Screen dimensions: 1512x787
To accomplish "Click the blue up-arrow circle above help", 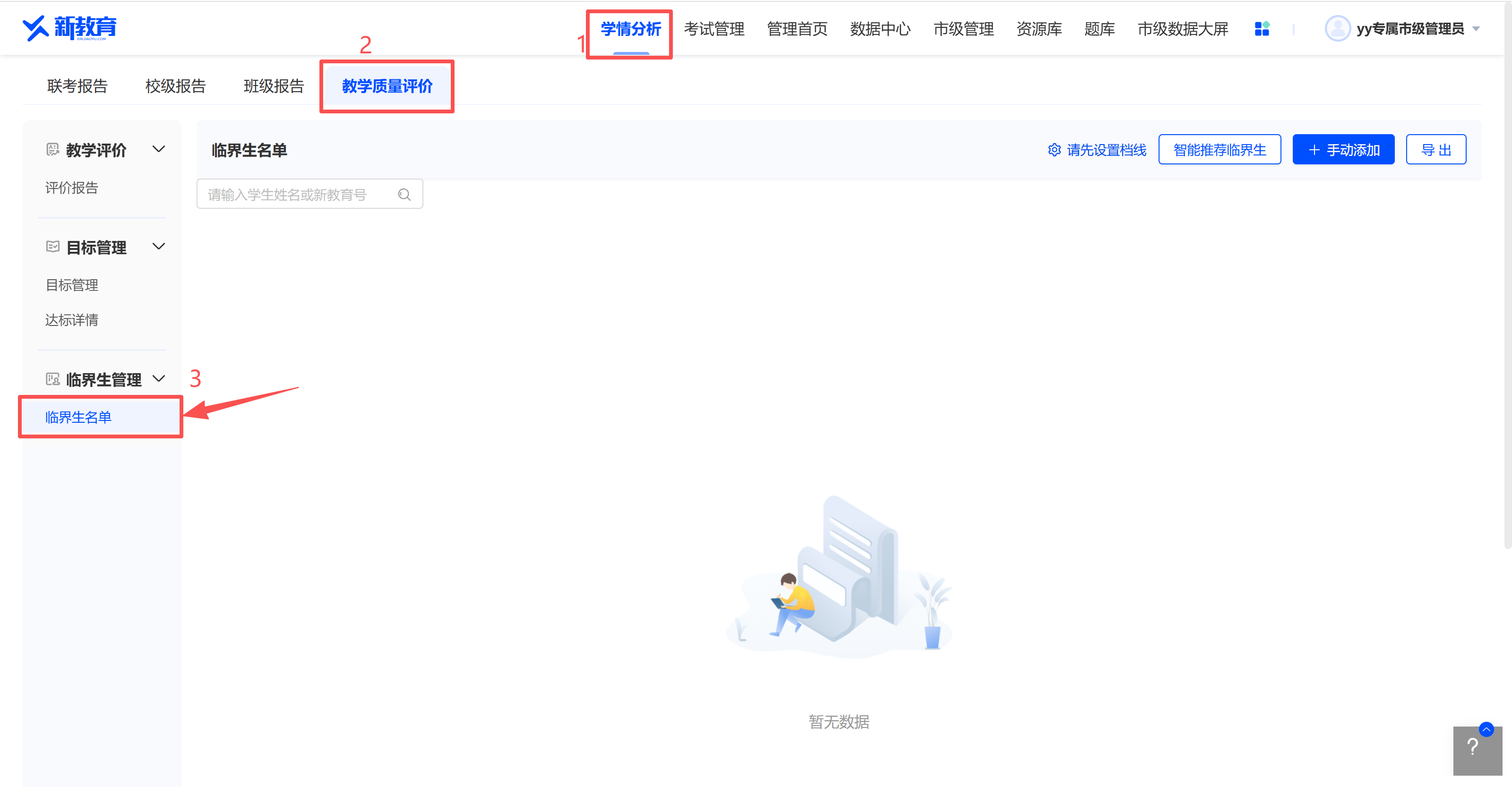I will coord(1486,729).
